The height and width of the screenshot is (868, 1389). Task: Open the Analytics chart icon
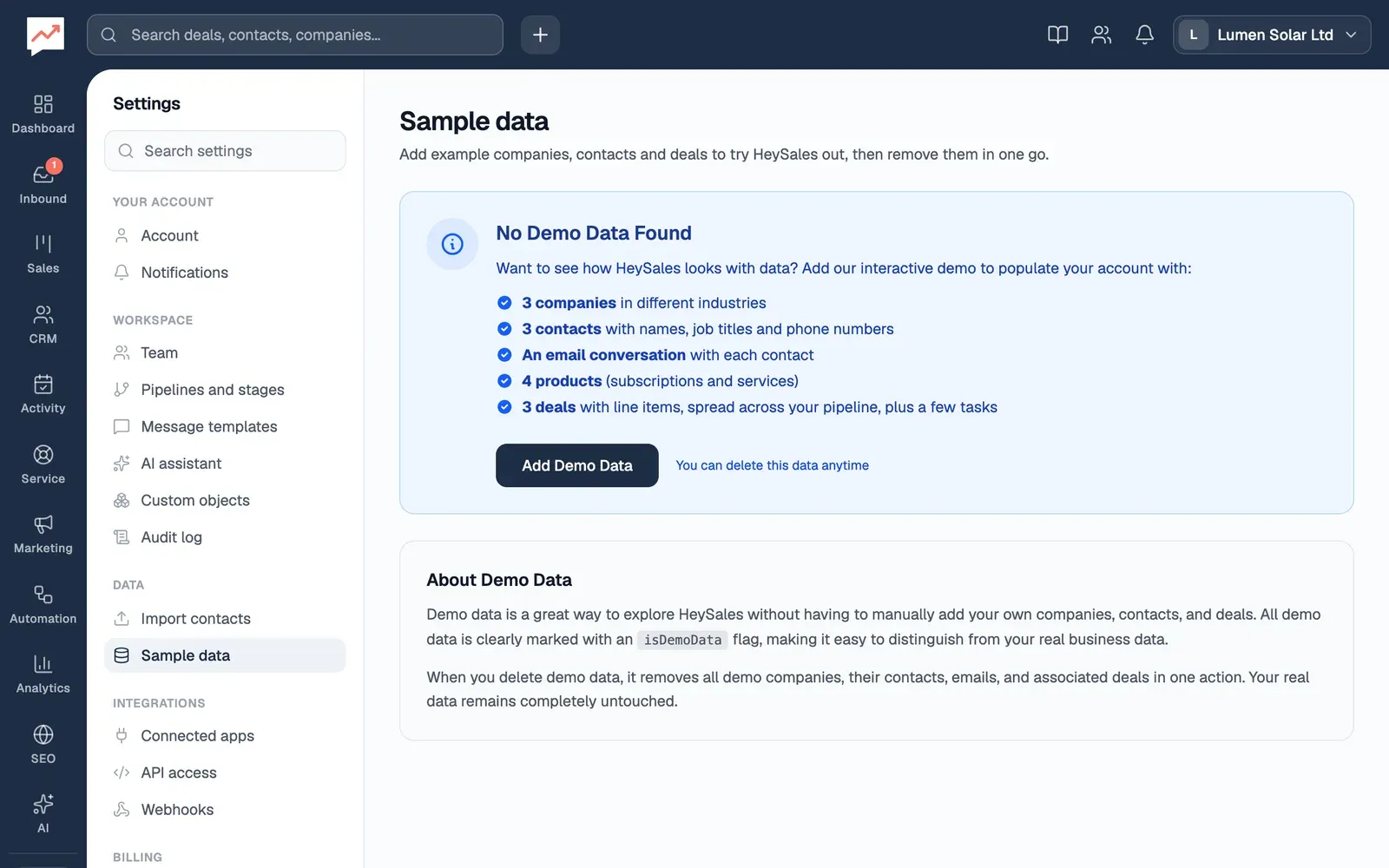click(43, 664)
